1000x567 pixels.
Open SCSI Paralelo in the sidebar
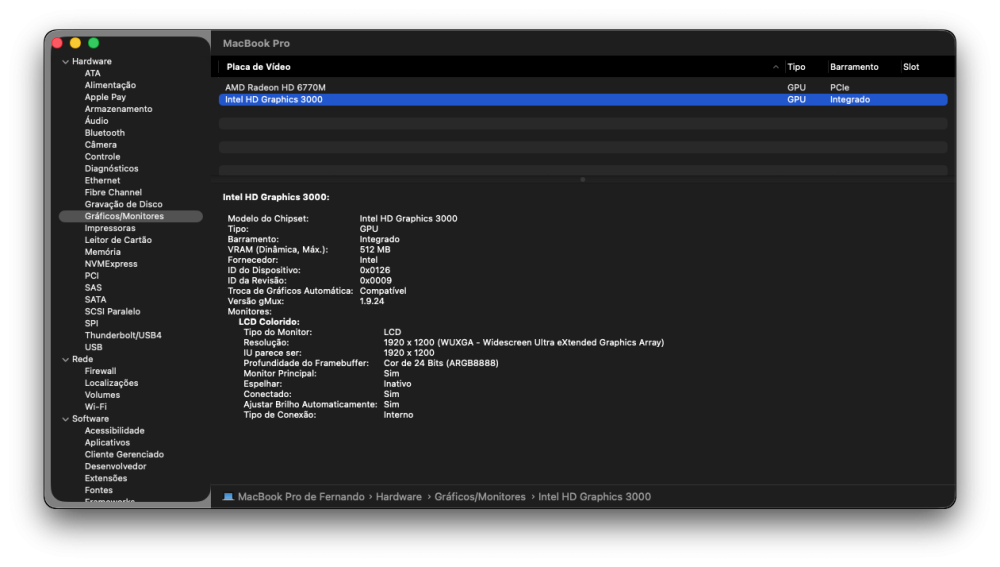point(112,312)
